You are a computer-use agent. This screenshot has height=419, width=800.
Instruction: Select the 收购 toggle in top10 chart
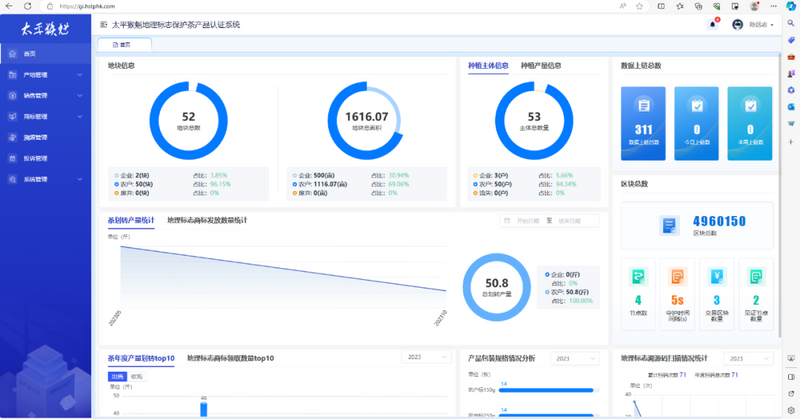(136, 376)
